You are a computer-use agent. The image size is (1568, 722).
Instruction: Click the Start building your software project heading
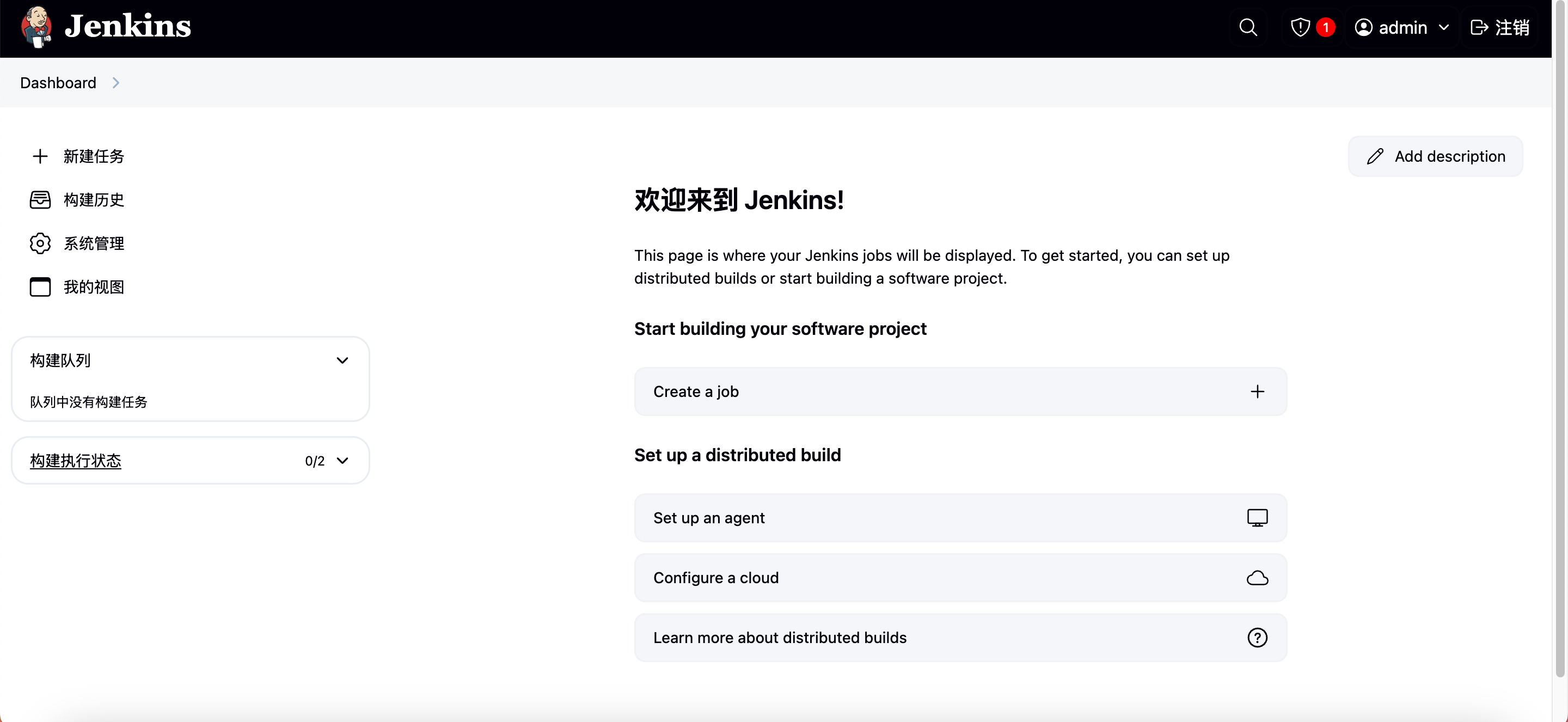point(780,329)
